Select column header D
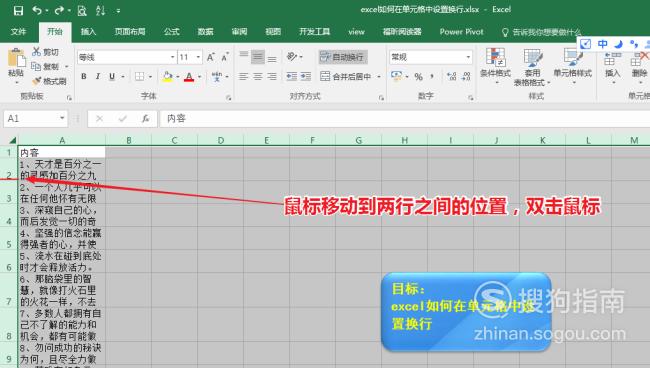The height and width of the screenshot is (368, 650). pyautogui.click(x=221, y=140)
